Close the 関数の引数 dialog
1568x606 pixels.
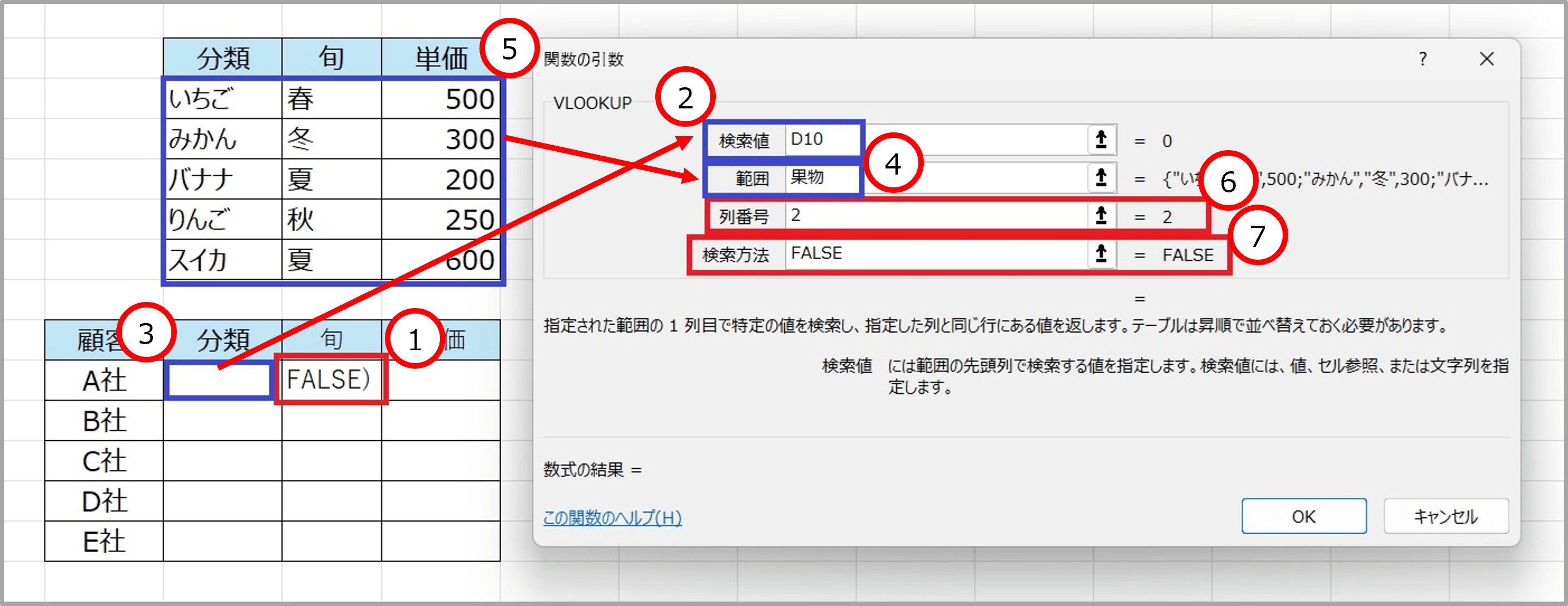pyautogui.click(x=1486, y=59)
